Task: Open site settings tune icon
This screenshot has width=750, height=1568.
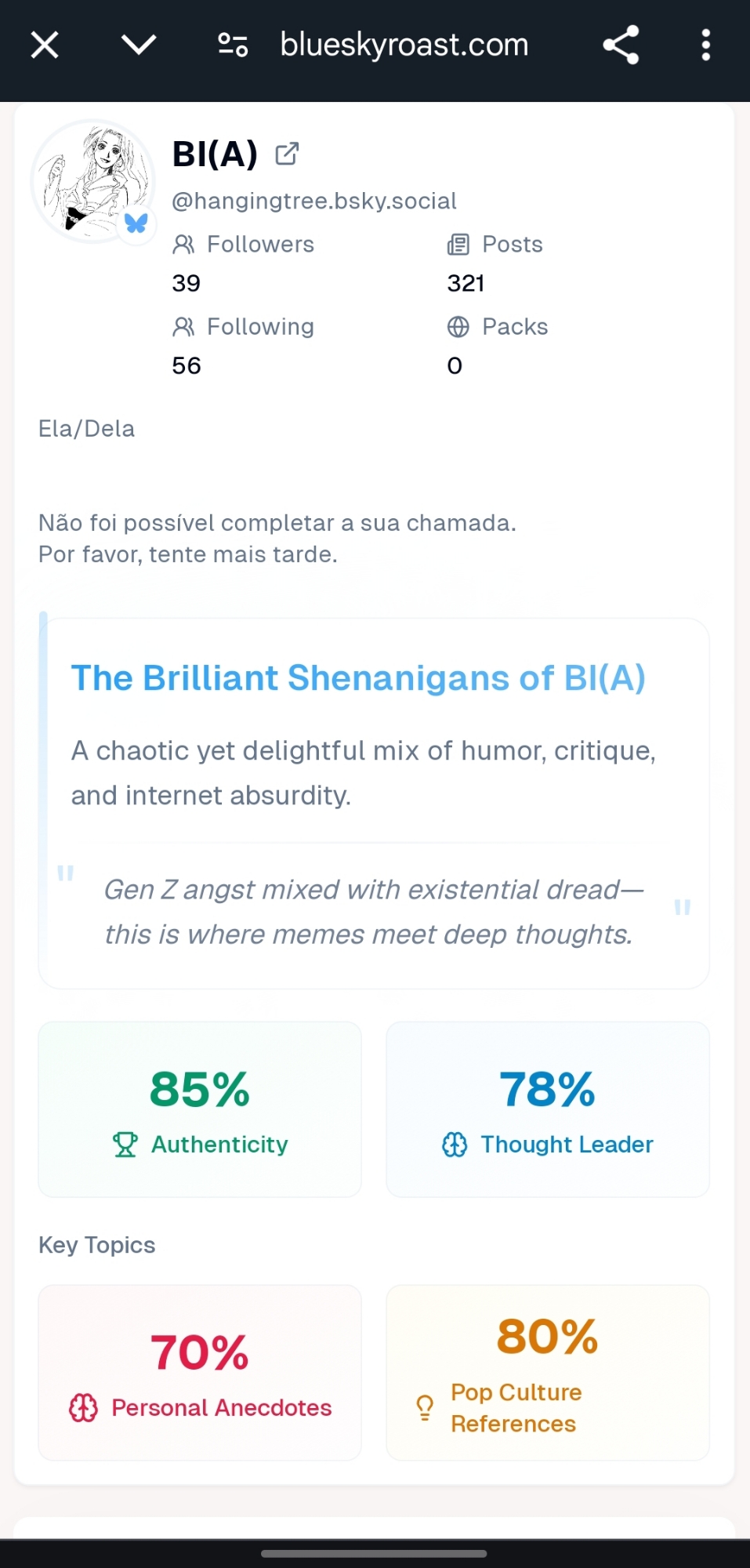Action: point(233,45)
